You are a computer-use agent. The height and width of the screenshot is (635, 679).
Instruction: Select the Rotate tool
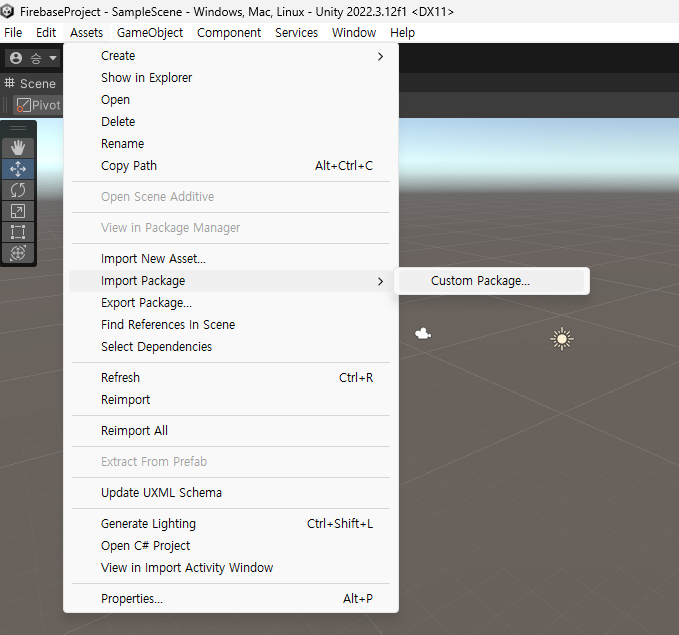point(18,190)
